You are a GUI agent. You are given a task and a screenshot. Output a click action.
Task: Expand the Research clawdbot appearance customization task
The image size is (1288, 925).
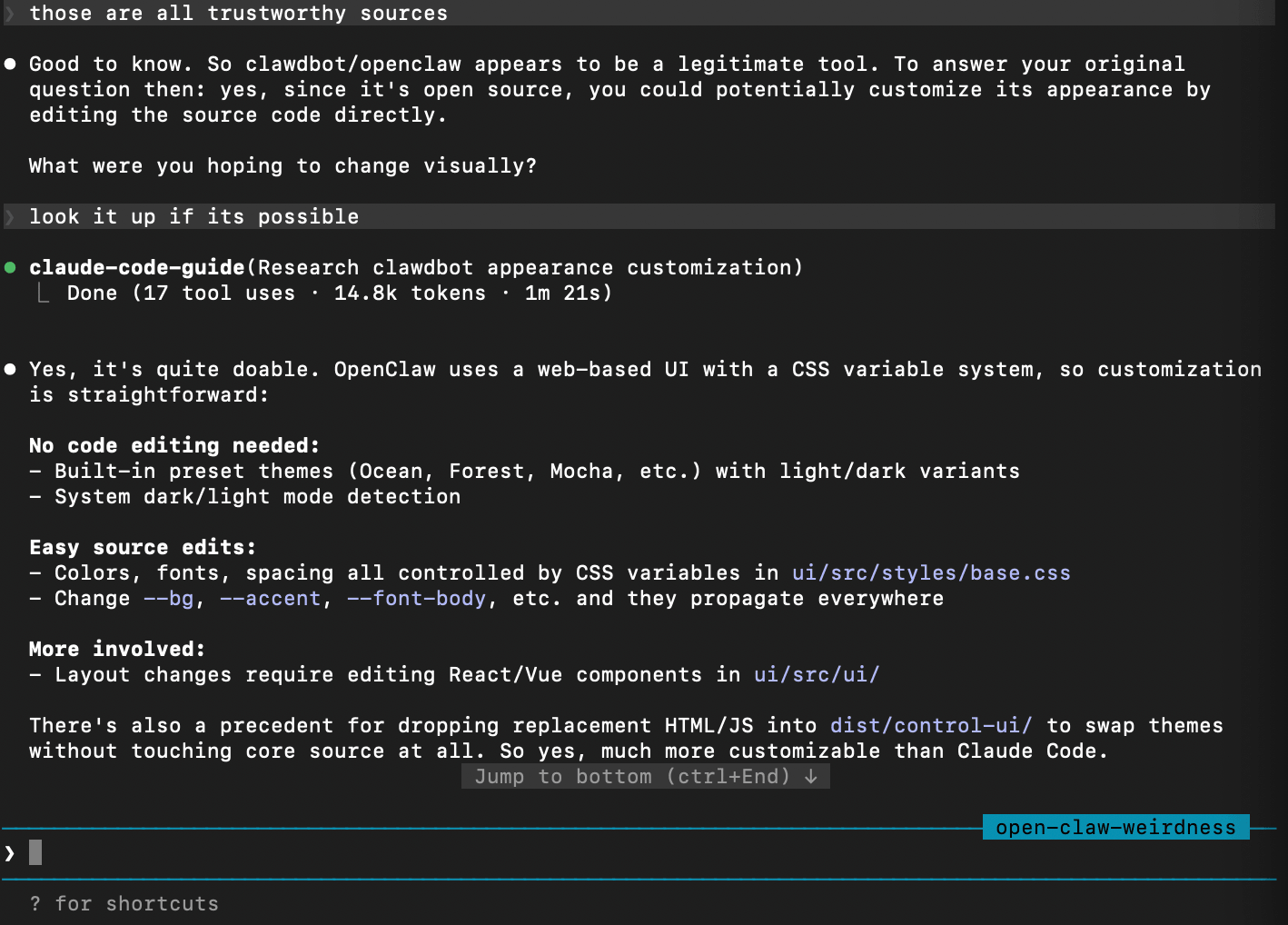tap(525, 266)
